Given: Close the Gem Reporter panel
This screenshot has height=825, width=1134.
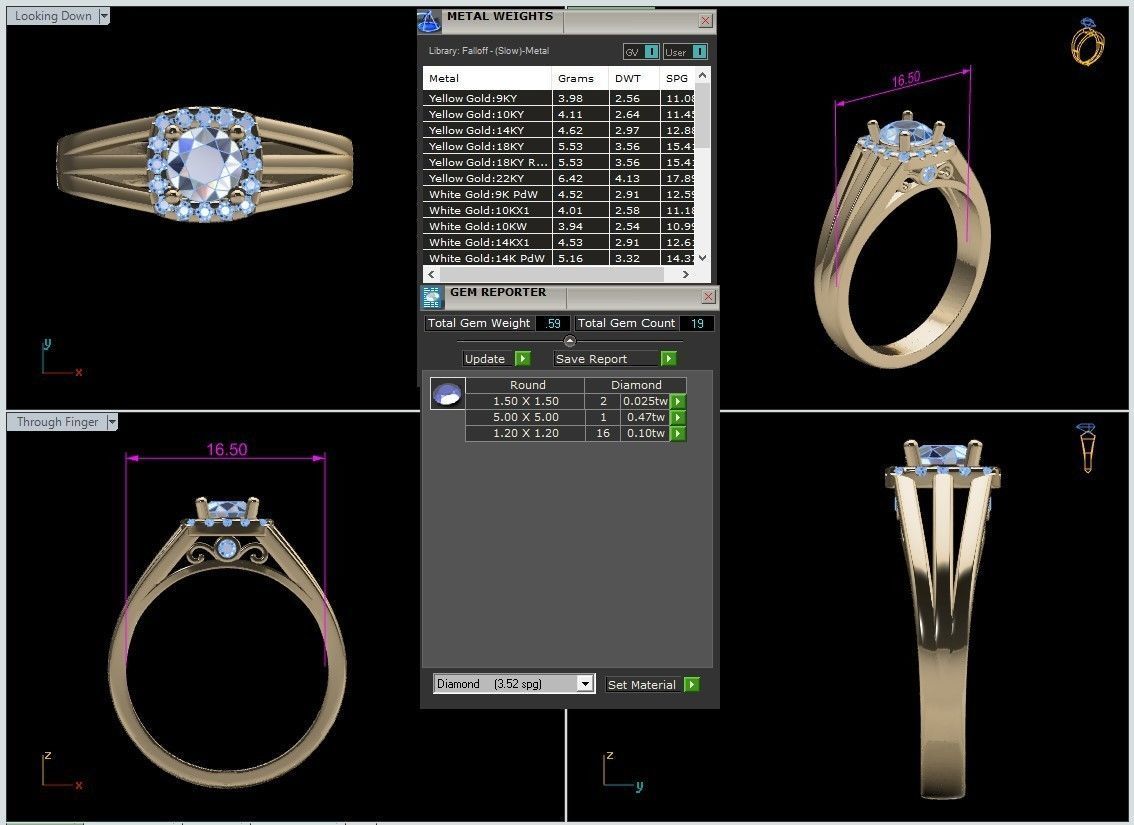Looking at the screenshot, I should [708, 296].
